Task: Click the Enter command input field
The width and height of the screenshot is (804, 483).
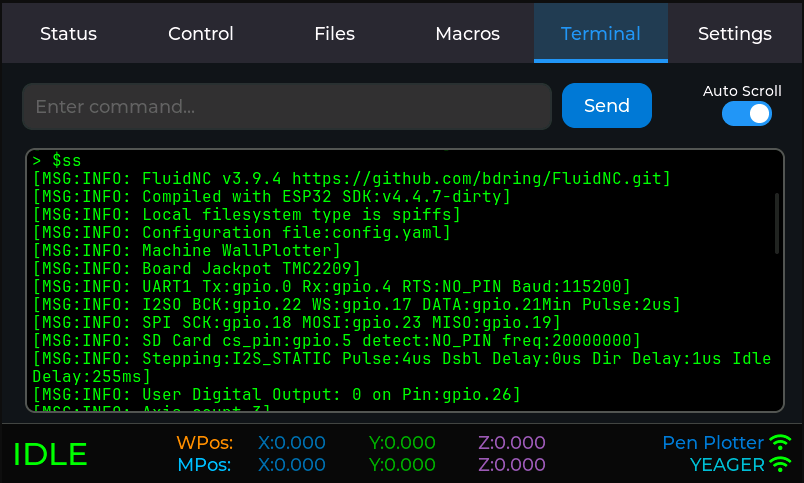Action: pos(287,106)
